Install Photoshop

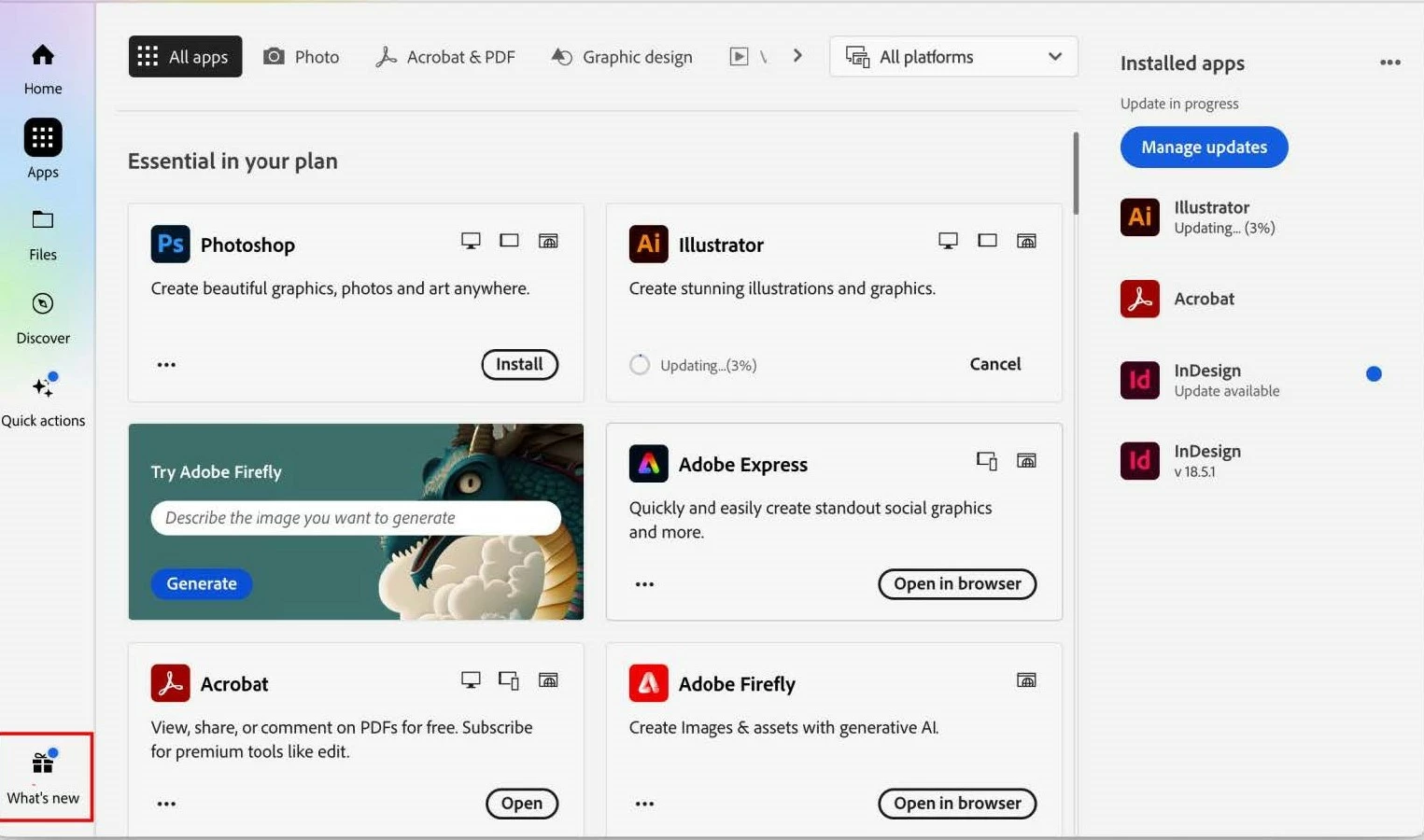(x=519, y=364)
